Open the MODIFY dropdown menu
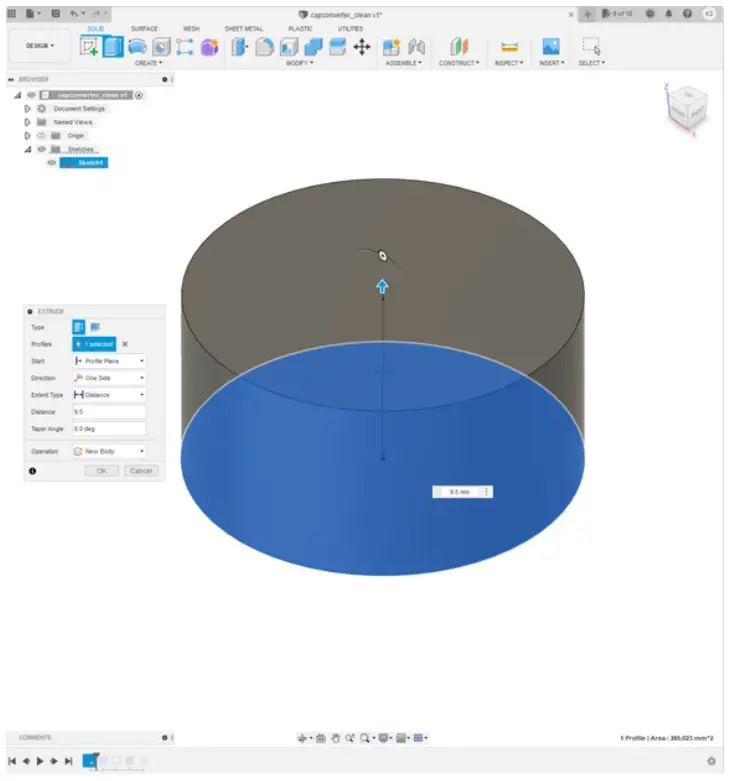The height and width of the screenshot is (781, 730). 299,63
